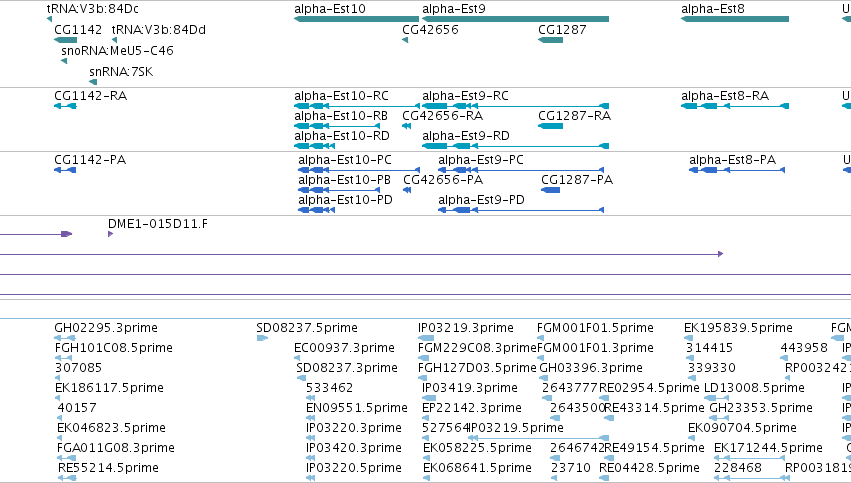Click the CG42656 small gene arrow
Viewport: 851px width, 483px height.
point(405,40)
